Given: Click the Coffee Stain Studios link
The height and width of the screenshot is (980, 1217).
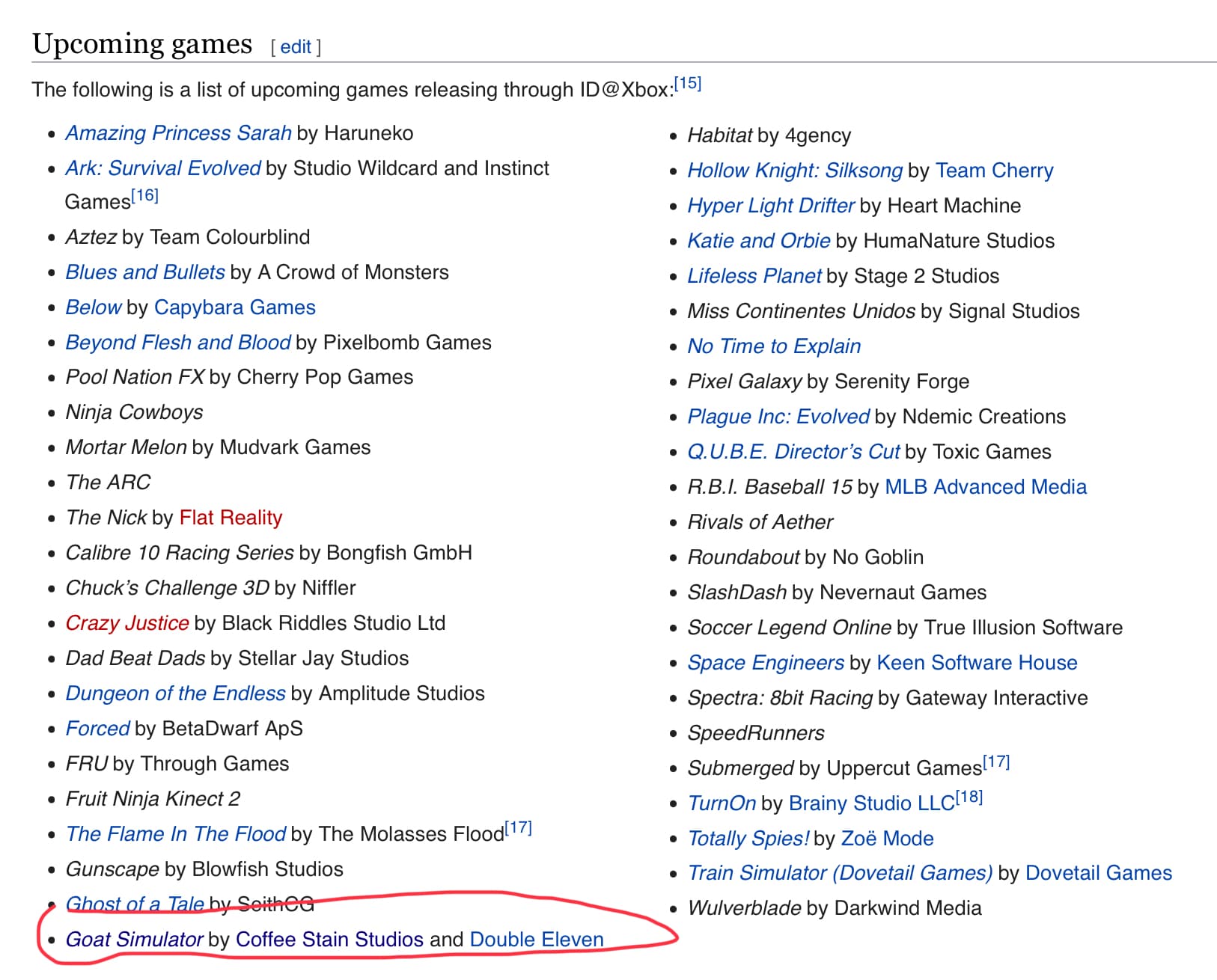Looking at the screenshot, I should (x=329, y=940).
